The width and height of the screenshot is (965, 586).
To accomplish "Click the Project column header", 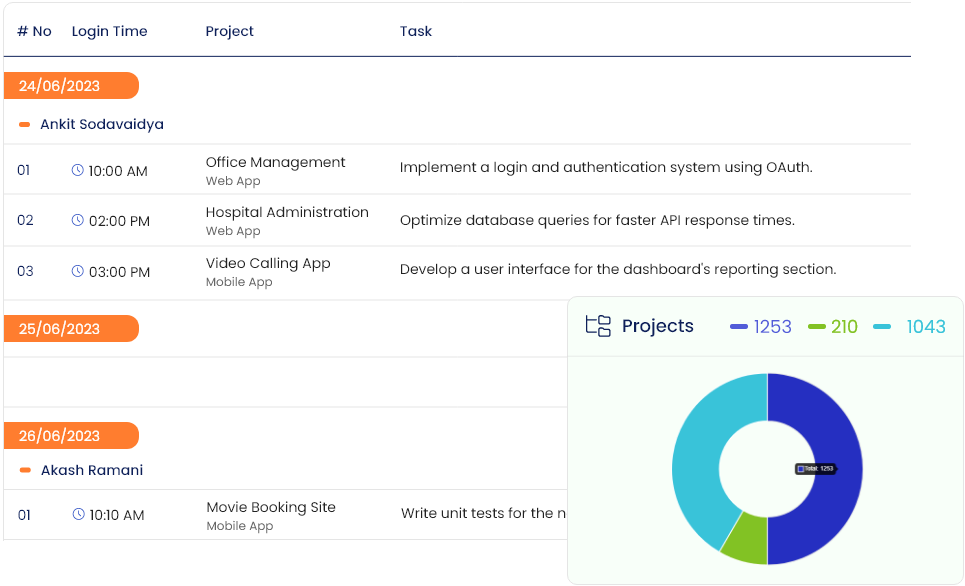I will tap(230, 31).
